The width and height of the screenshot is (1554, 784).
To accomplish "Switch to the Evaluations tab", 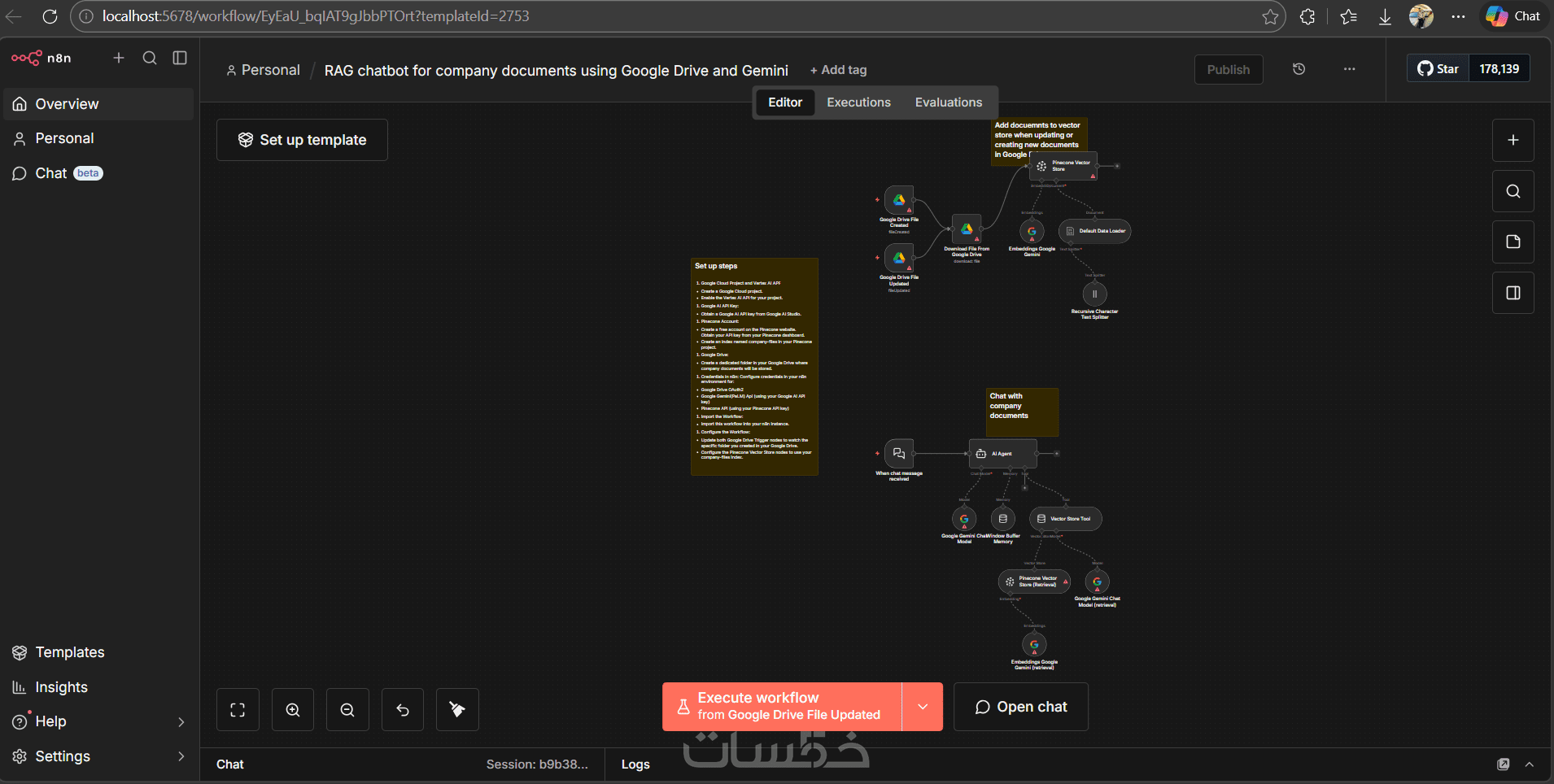I will tap(949, 102).
